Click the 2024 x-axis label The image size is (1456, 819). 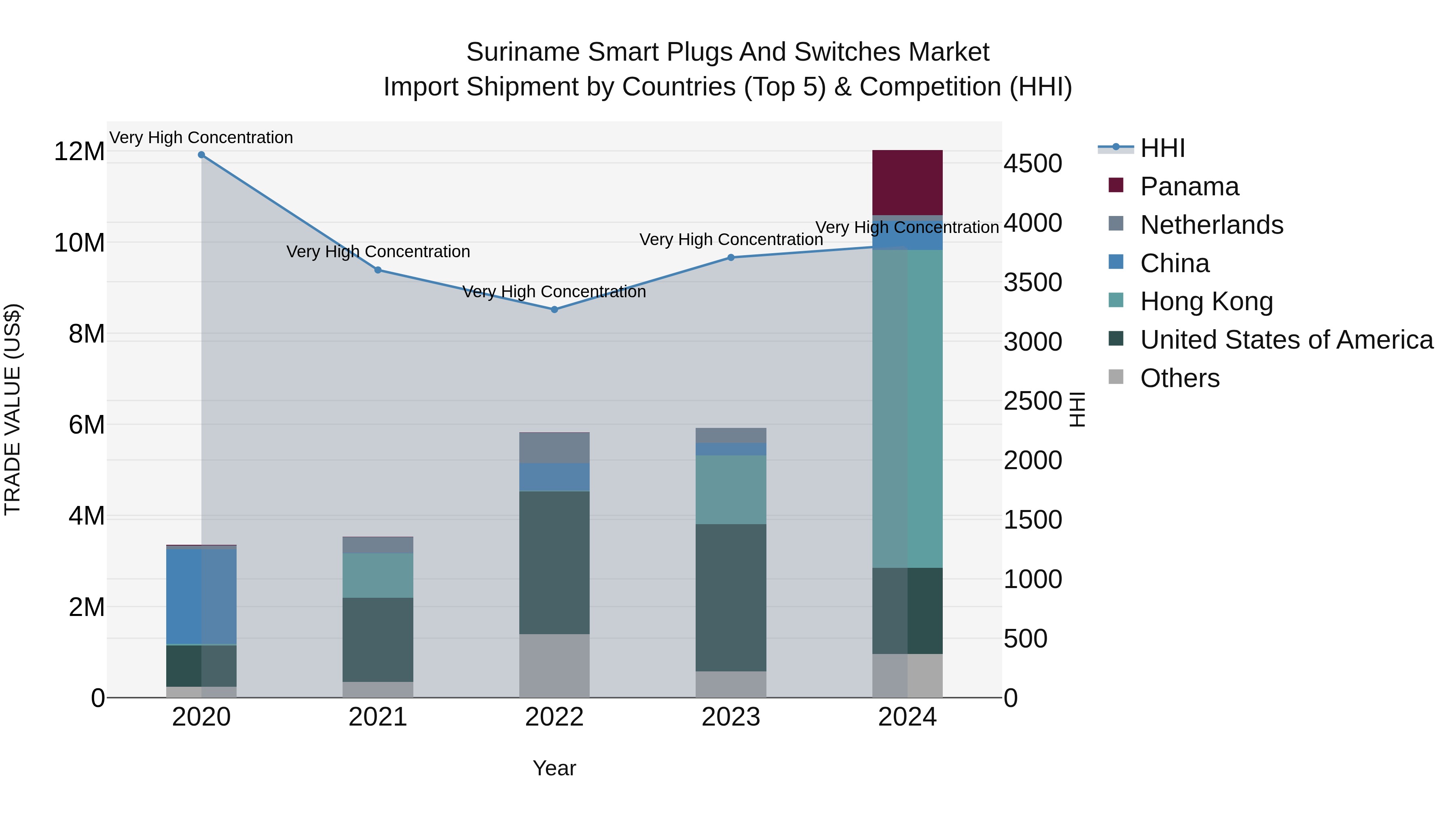pyautogui.click(x=908, y=717)
